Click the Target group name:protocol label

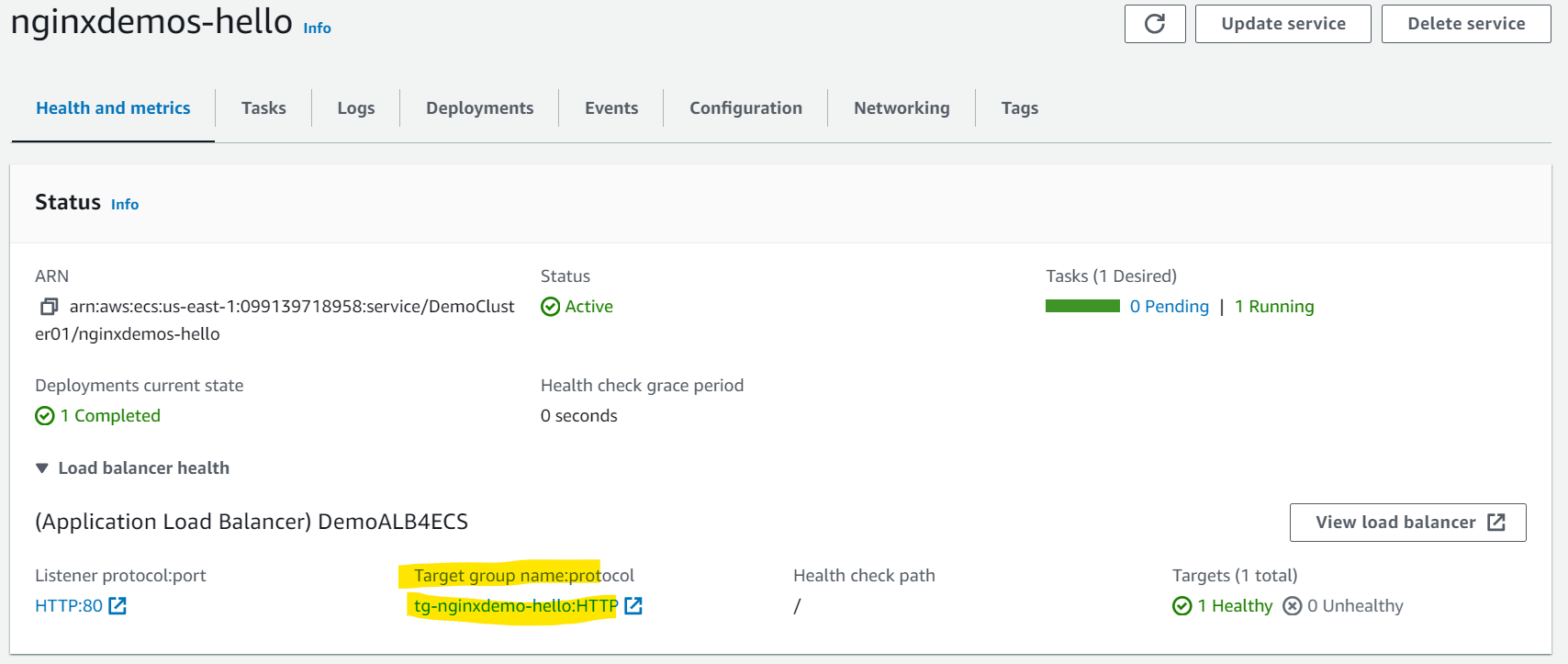point(524,576)
